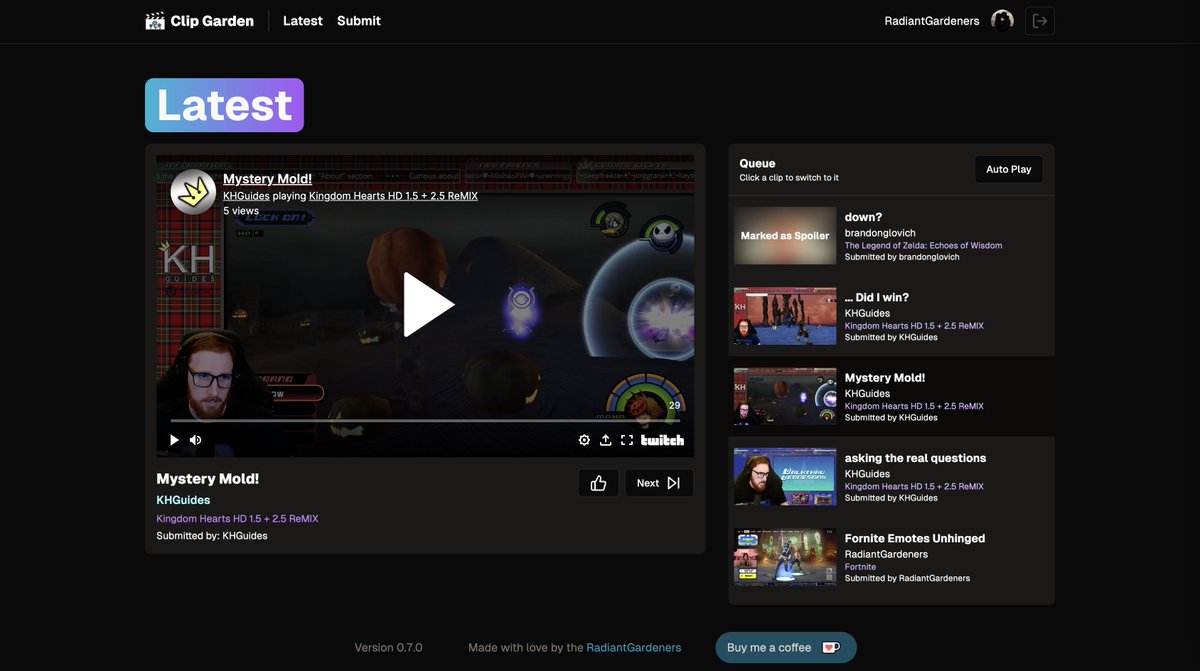Select the '... Did I win?' clip thumbnail

coord(785,316)
